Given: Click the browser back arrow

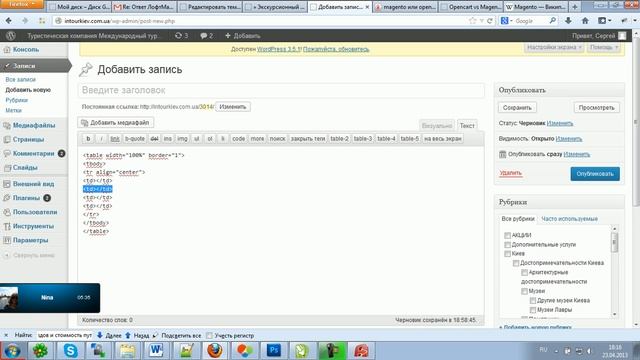Looking at the screenshot, I should click(x=9, y=21).
